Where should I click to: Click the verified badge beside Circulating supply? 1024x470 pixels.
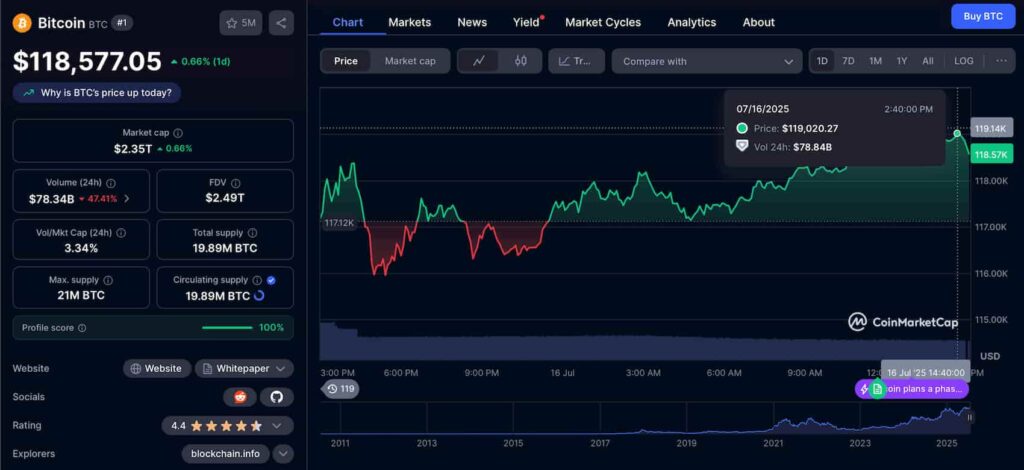[x=271, y=280]
